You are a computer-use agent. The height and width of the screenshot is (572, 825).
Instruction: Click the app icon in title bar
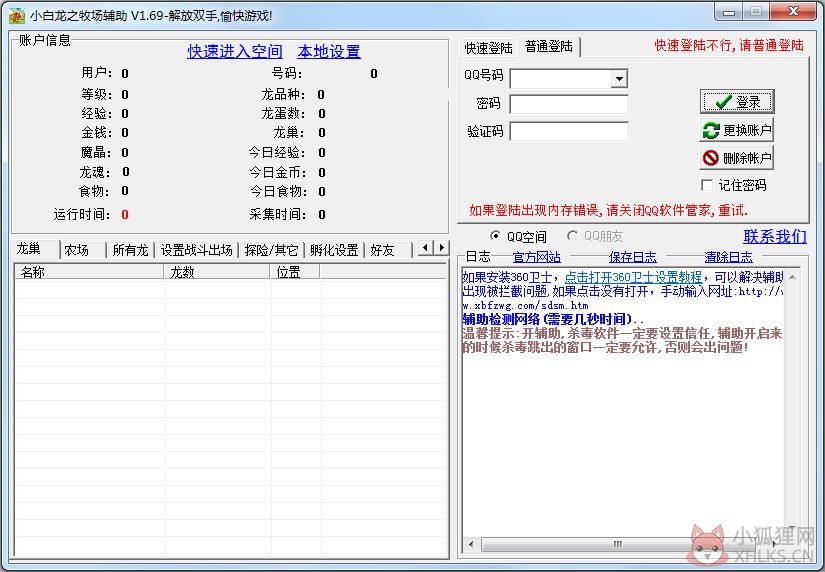17,16
